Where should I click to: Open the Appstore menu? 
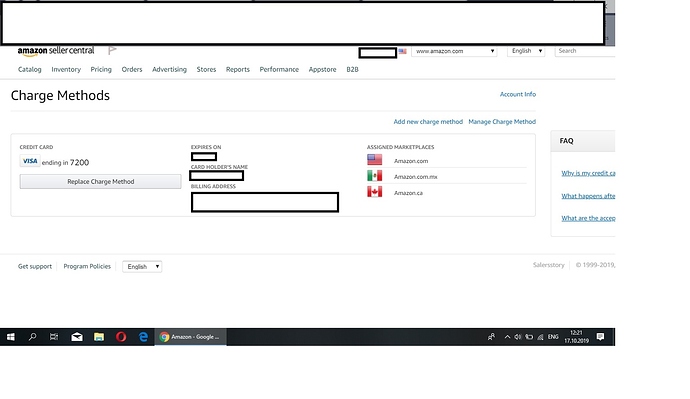tap(323, 70)
